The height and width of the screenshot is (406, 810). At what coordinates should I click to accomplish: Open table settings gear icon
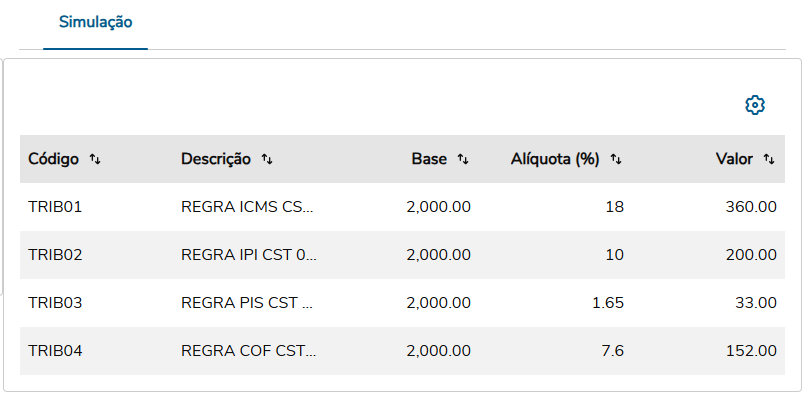[755, 105]
